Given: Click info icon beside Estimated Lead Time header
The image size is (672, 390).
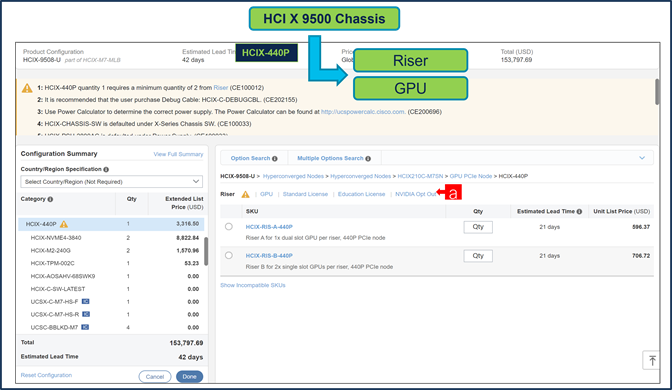Looking at the screenshot, I should [579, 211].
